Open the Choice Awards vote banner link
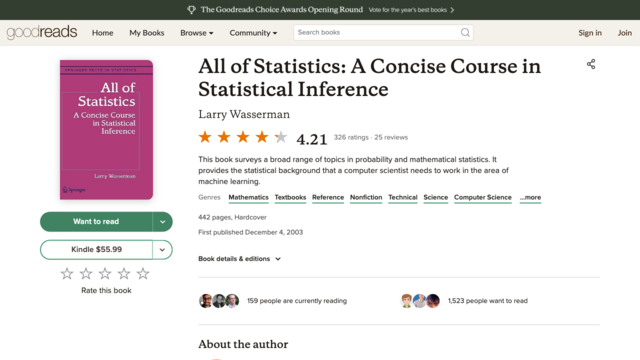640x360 pixels. [x=411, y=10]
